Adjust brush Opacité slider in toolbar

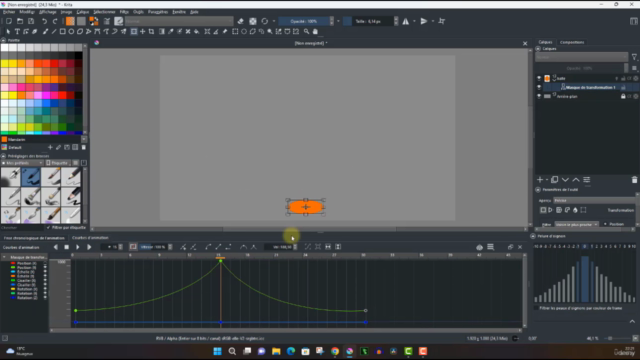304,21
